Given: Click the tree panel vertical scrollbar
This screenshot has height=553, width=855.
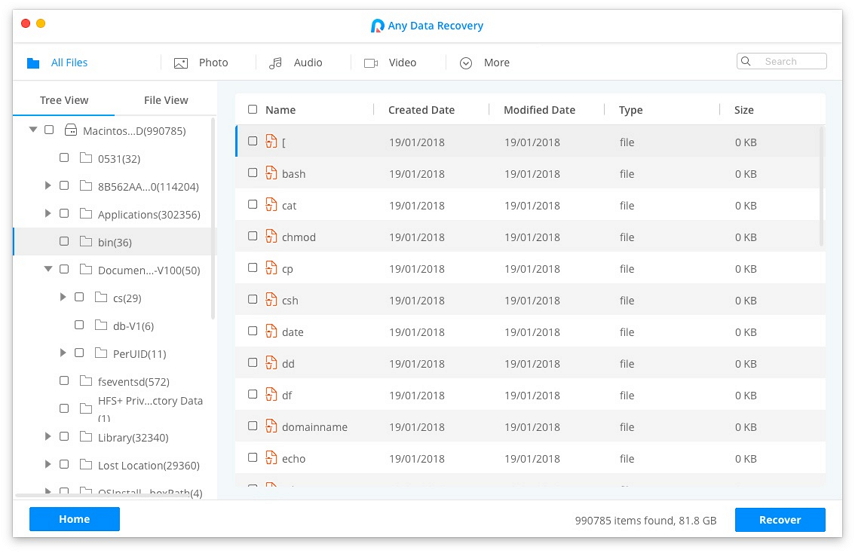Looking at the screenshot, I should (213, 218).
